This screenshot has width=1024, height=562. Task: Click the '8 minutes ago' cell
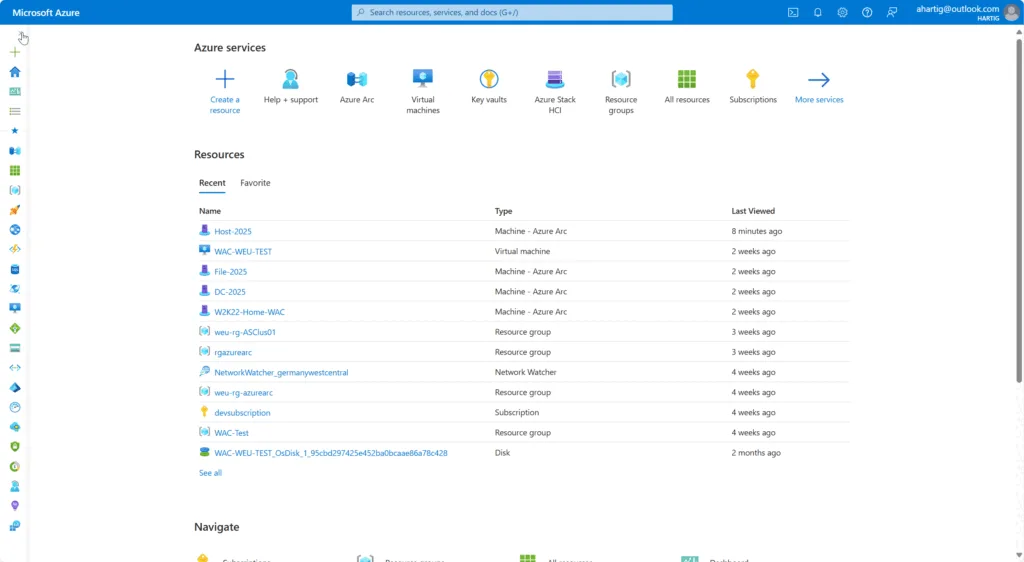[x=756, y=231]
